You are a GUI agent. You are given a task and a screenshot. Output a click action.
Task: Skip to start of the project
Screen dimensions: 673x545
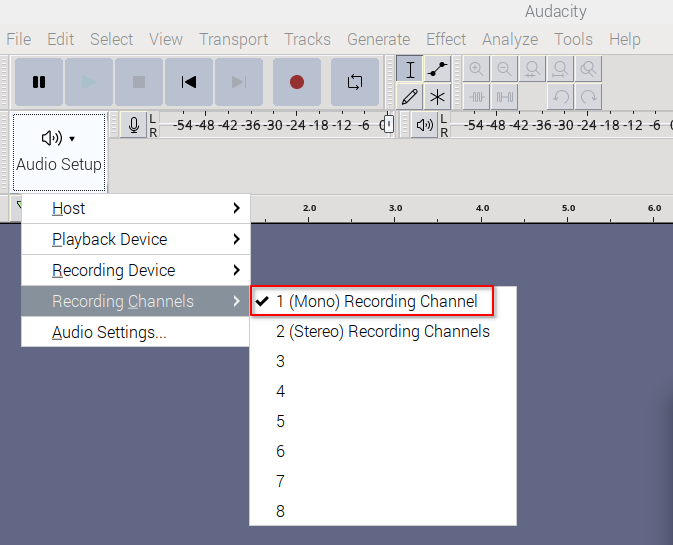tap(189, 82)
